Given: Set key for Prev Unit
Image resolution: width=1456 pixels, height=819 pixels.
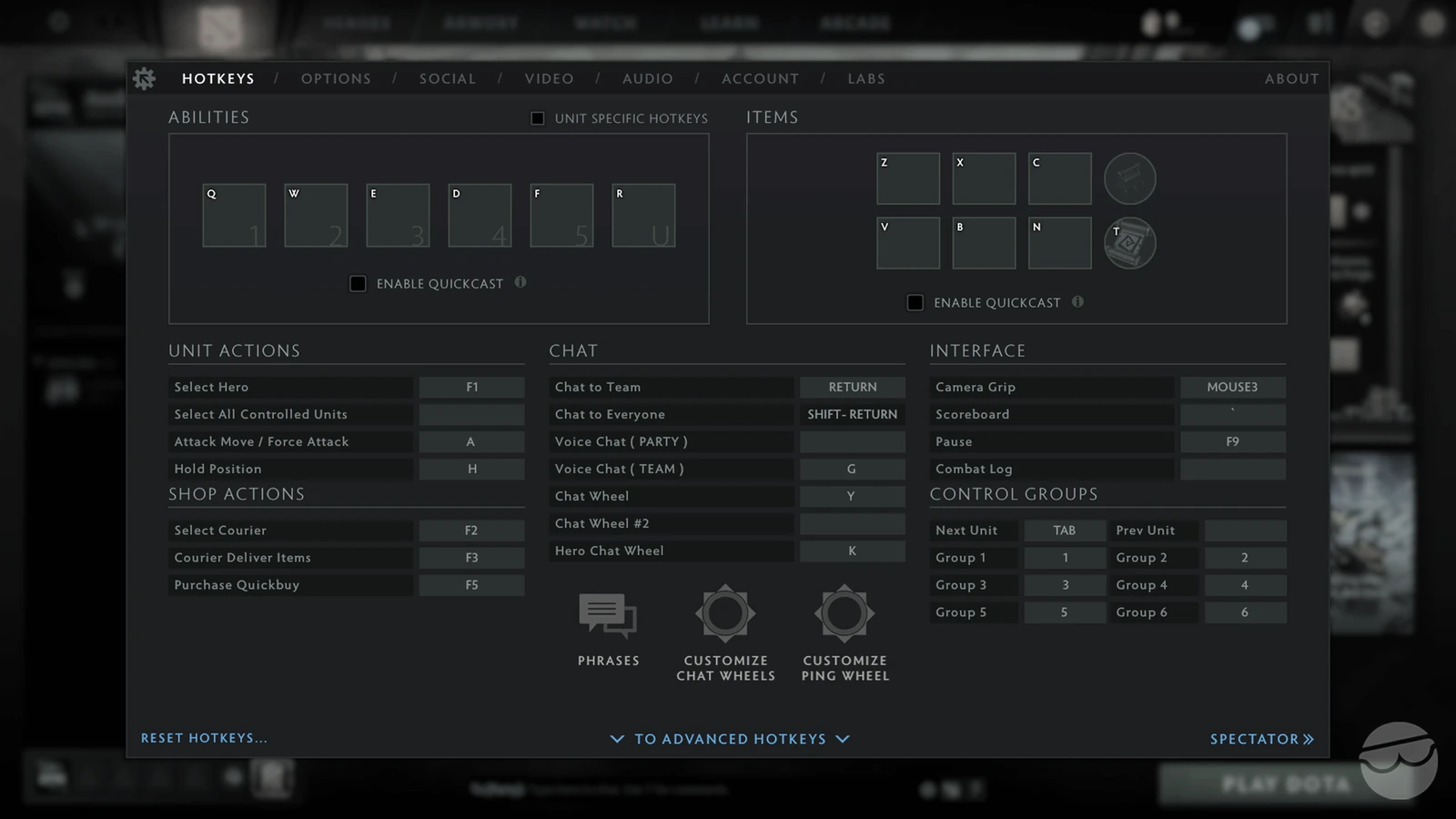Looking at the screenshot, I should click(x=1245, y=531).
